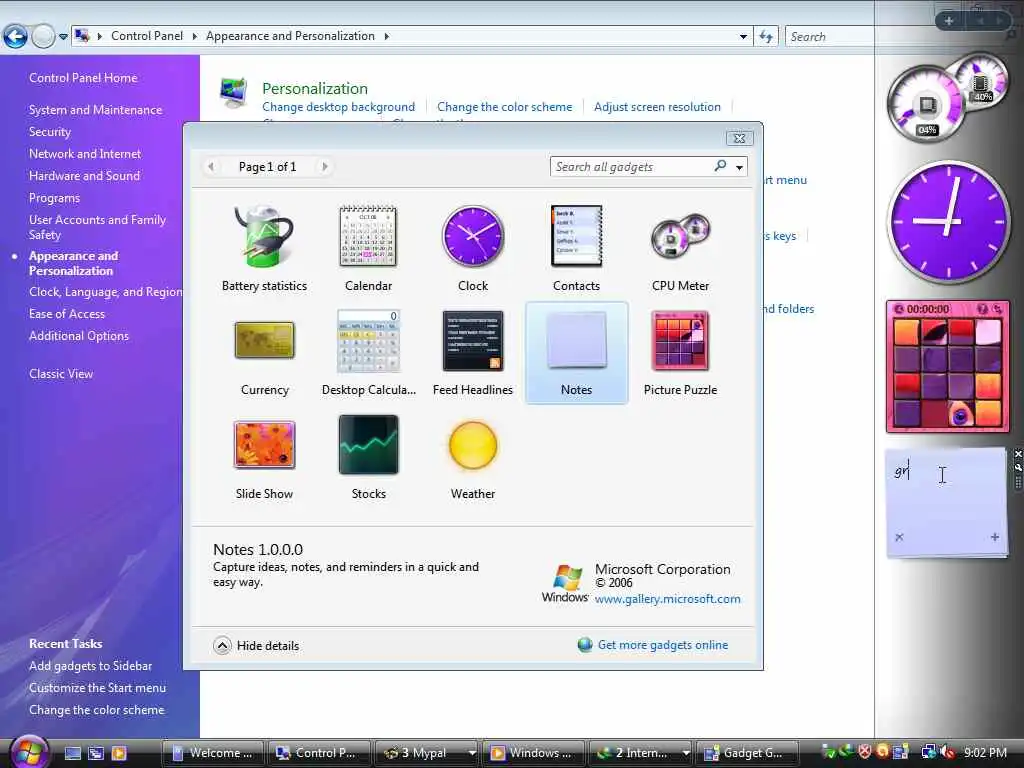Select the Feed Headlines gadget
The height and width of the screenshot is (768, 1024).
click(x=473, y=353)
